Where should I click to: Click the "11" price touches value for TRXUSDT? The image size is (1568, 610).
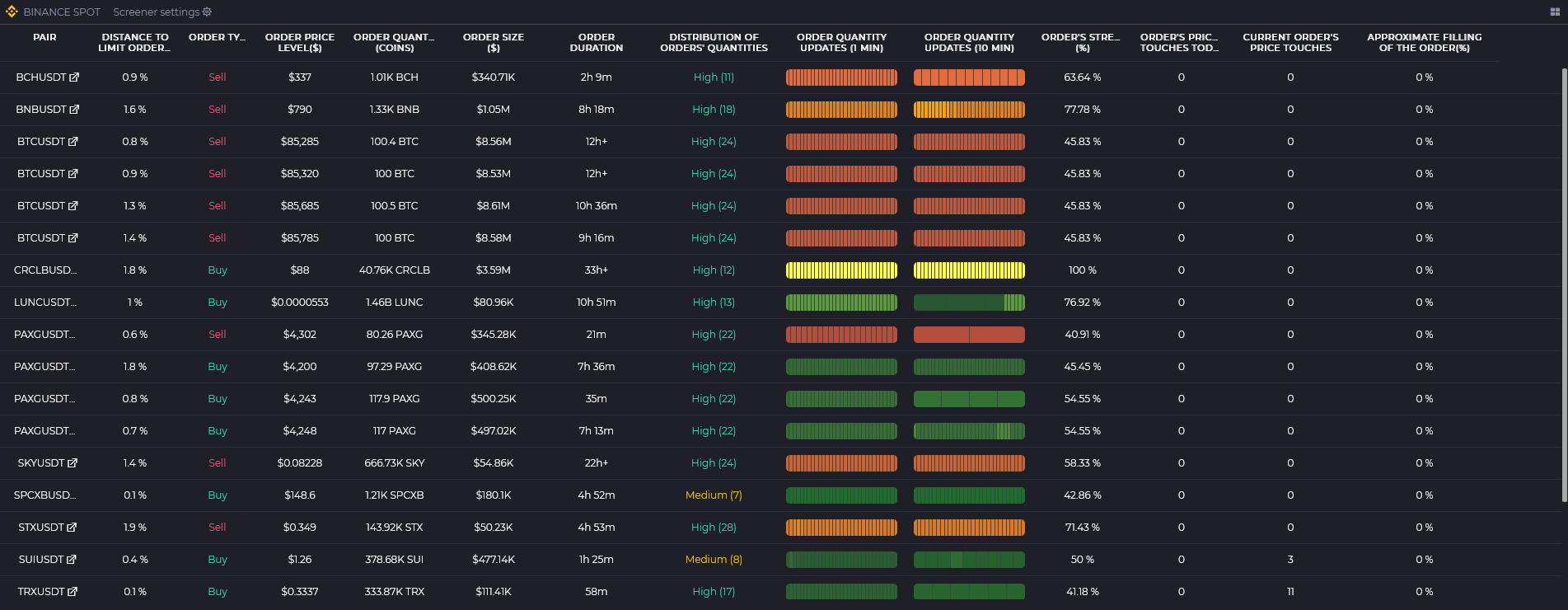pyautogui.click(x=1290, y=591)
